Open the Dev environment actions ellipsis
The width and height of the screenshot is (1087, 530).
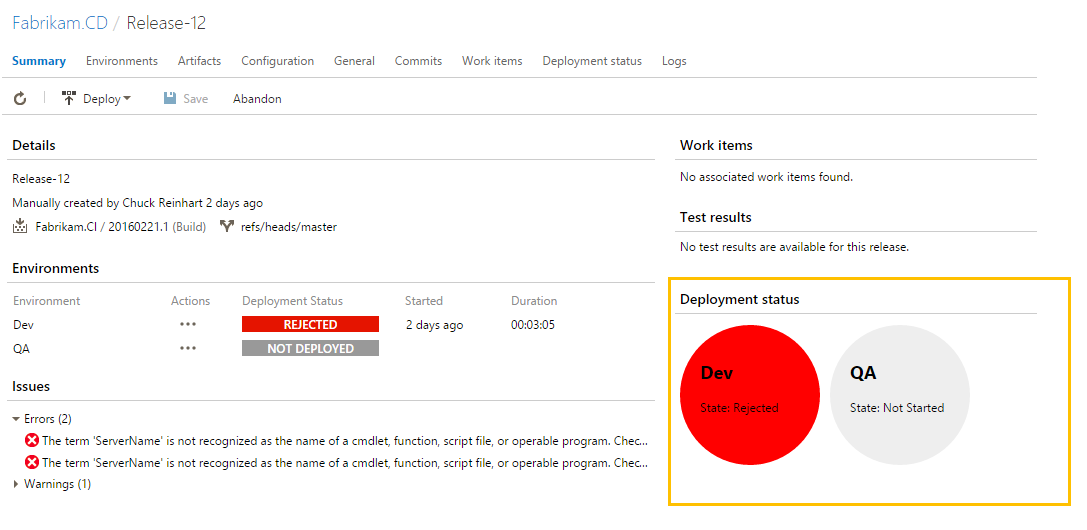click(188, 324)
